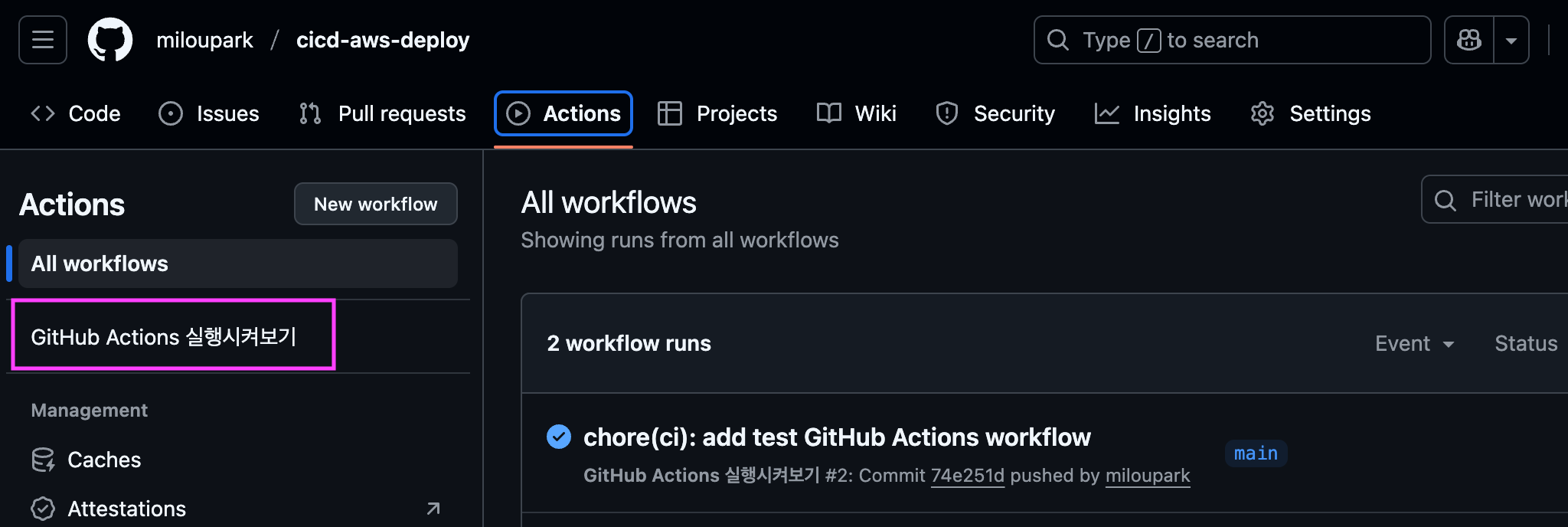Switch to the Pull requests tab

(383, 113)
